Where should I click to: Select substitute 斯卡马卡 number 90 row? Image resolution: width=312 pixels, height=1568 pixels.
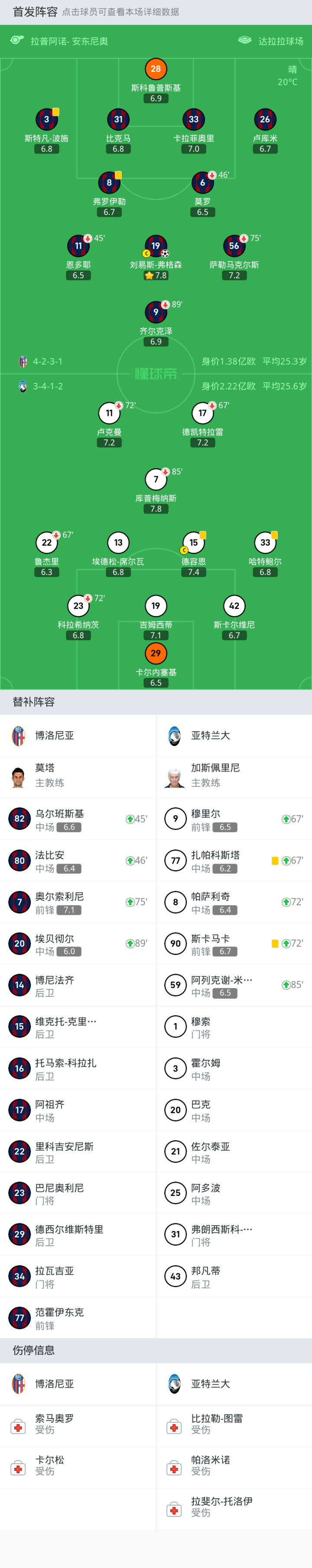(234, 943)
